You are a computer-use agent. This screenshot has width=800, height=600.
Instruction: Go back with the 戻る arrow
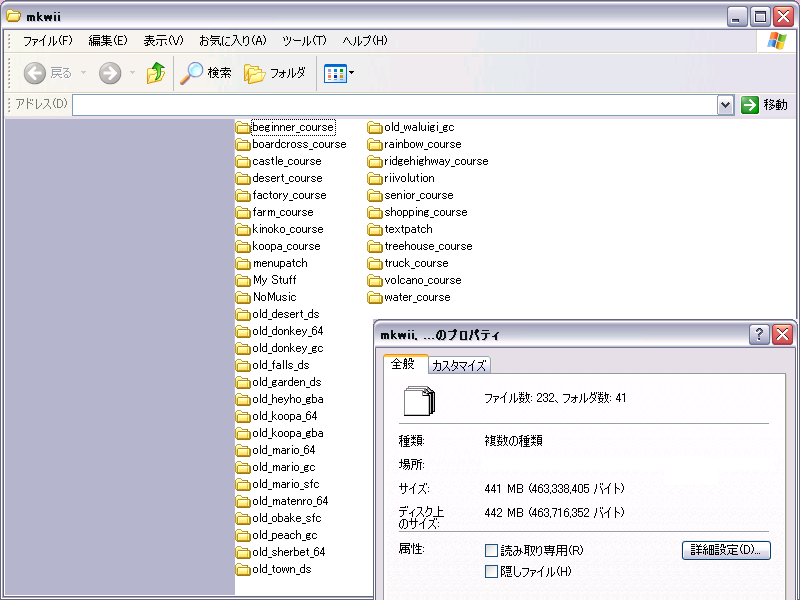pos(35,73)
